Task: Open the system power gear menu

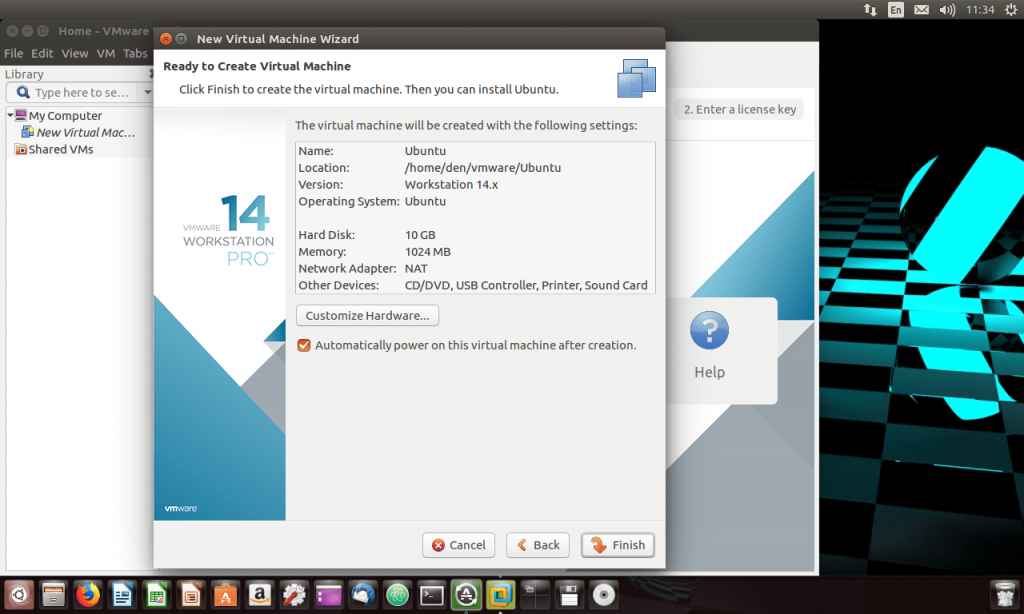Action: coord(1011,10)
